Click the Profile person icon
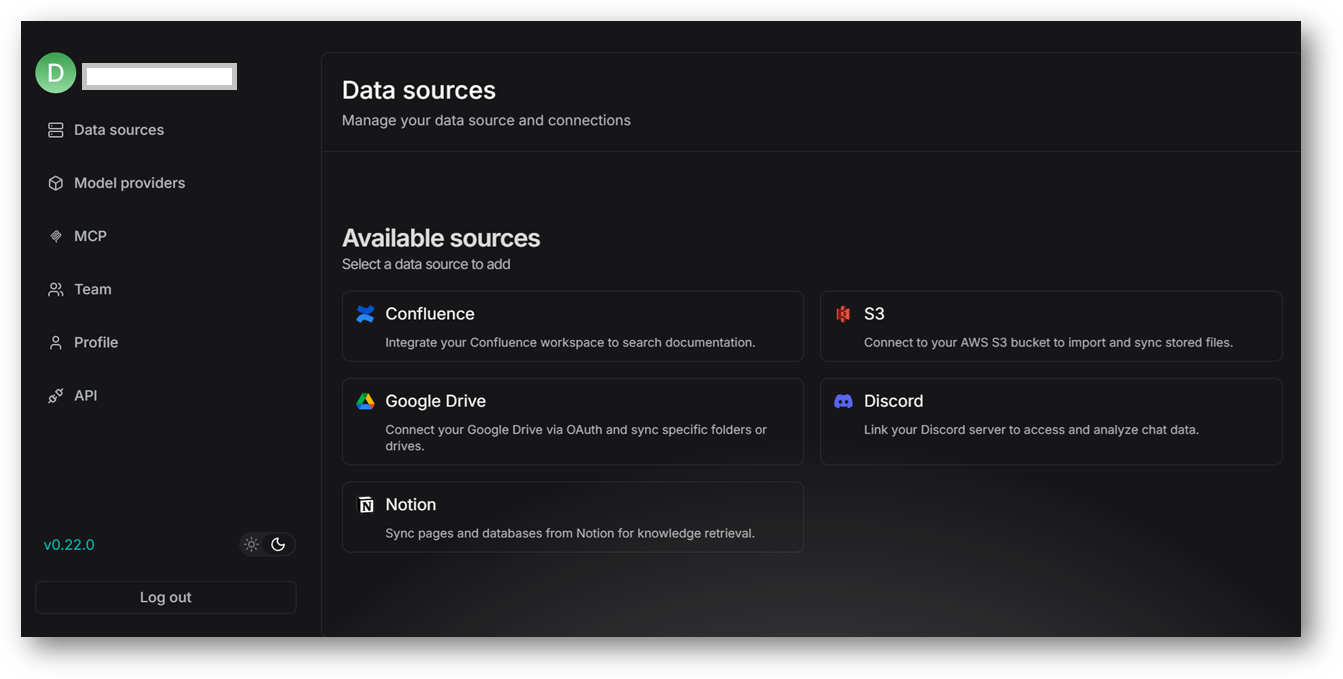 tap(55, 342)
